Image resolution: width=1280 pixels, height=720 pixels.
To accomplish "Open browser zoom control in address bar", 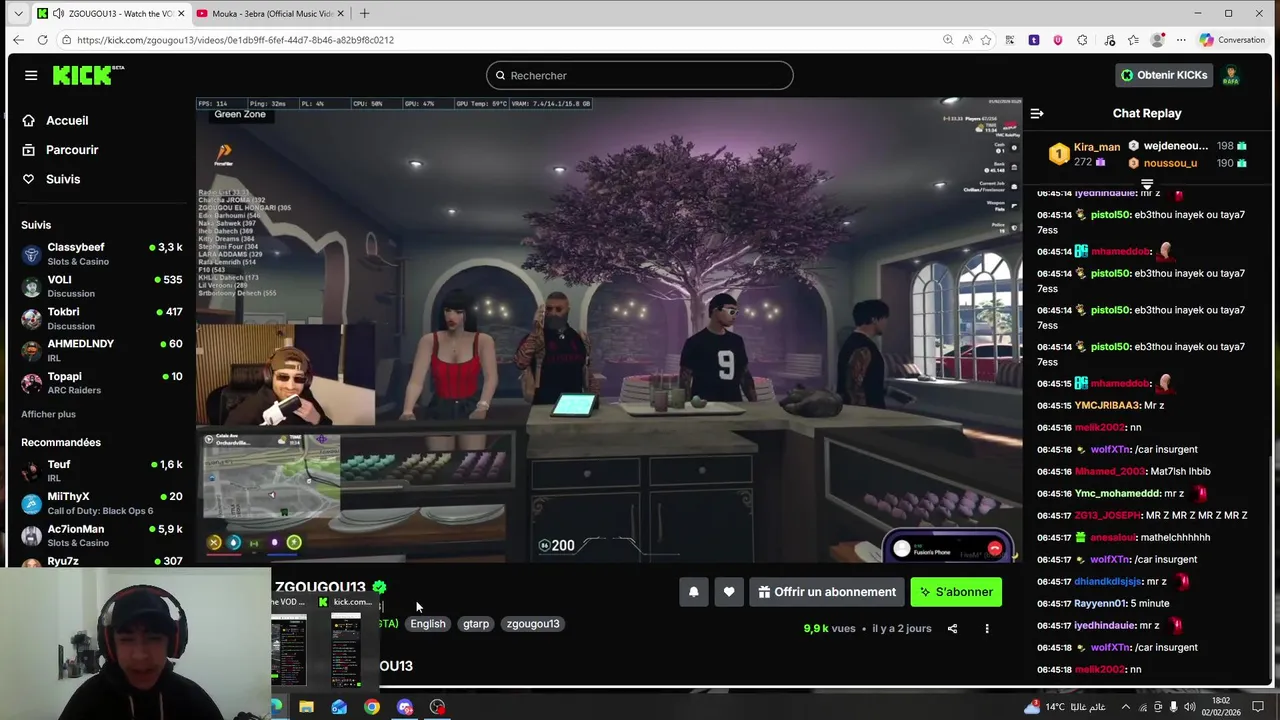I will tap(947, 40).
